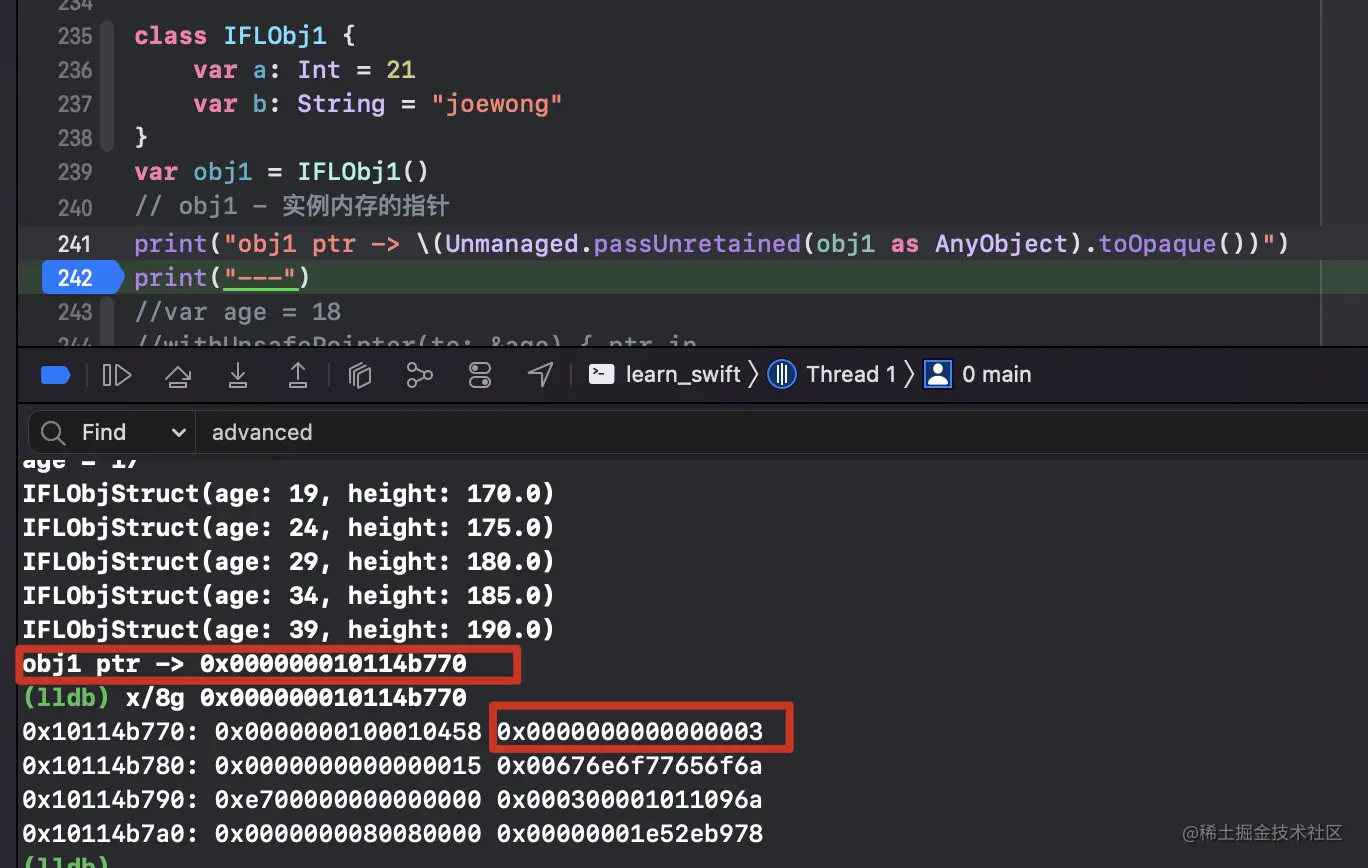Click console line "IFLObjStruct(age: 24, height: 175.0)"
The image size is (1368, 868).
coord(288,528)
